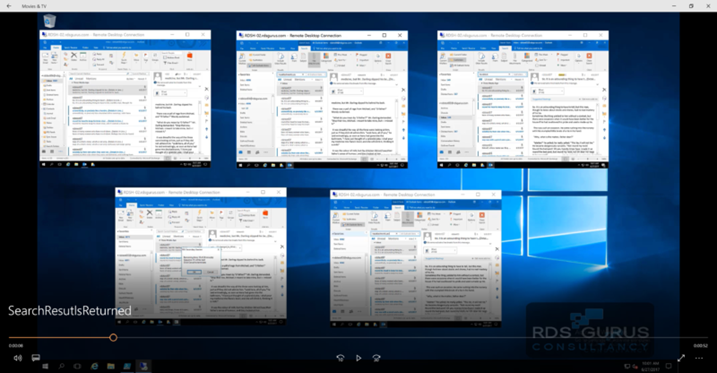The height and width of the screenshot is (373, 717).
Task: Enter full screen mode
Action: 681,358
